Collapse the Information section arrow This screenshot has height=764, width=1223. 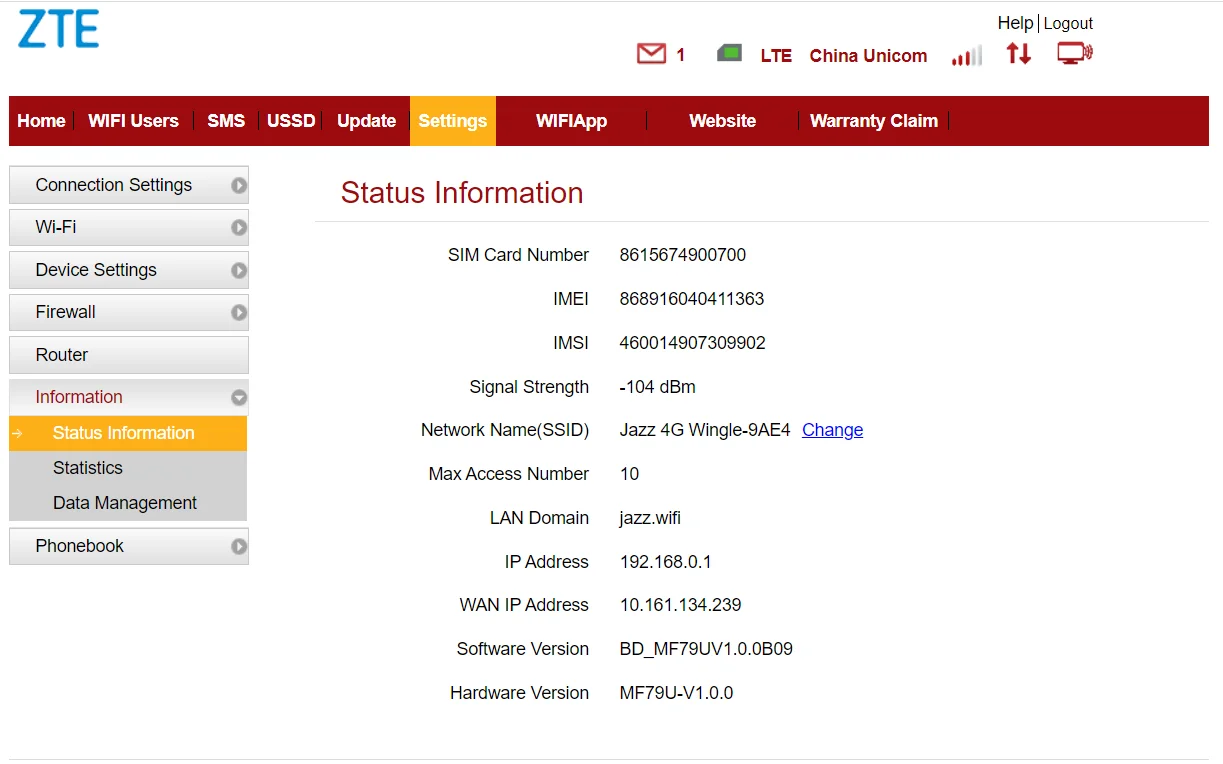238,397
